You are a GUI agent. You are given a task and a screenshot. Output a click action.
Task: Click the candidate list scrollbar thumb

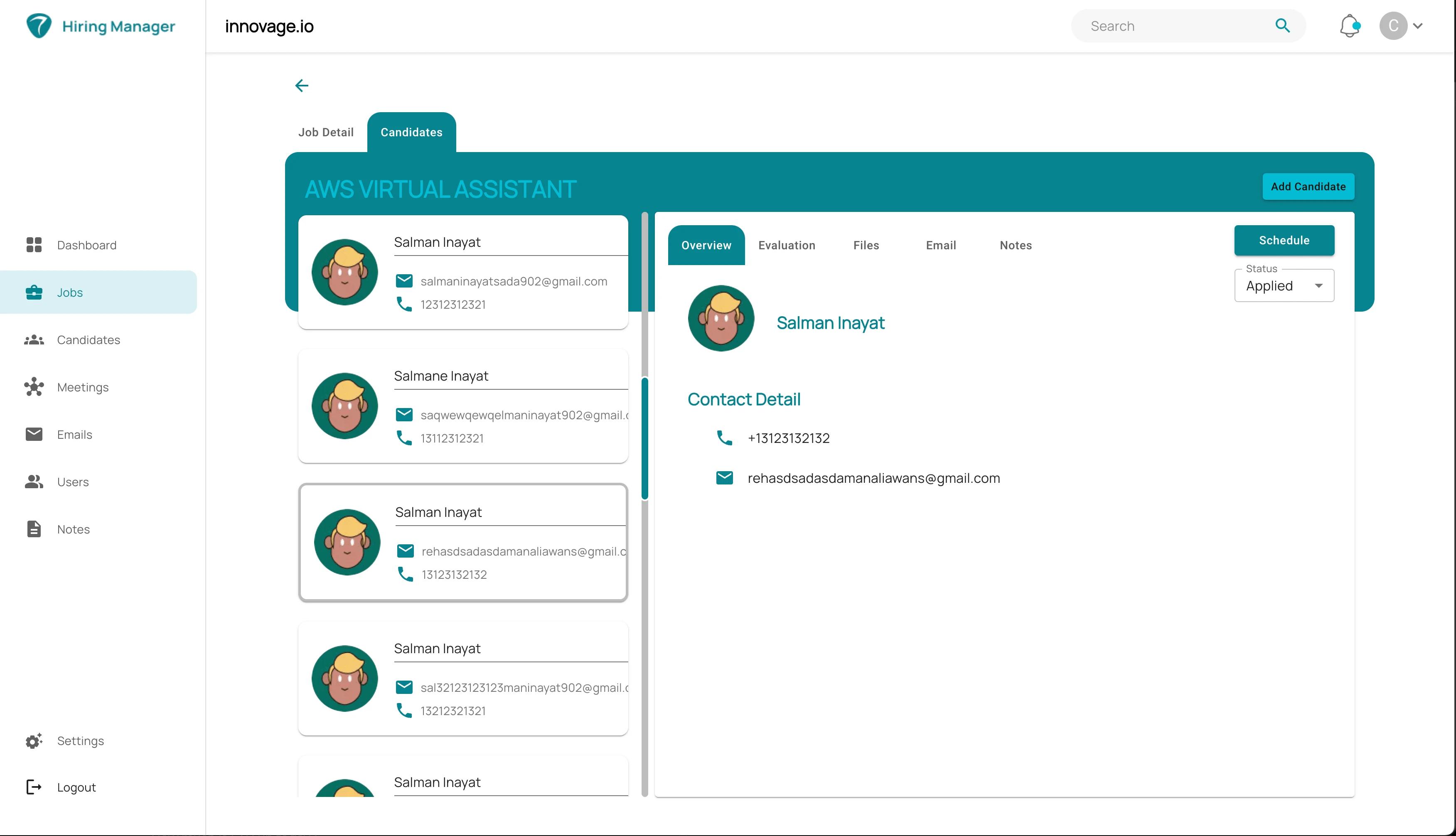pyautogui.click(x=645, y=438)
